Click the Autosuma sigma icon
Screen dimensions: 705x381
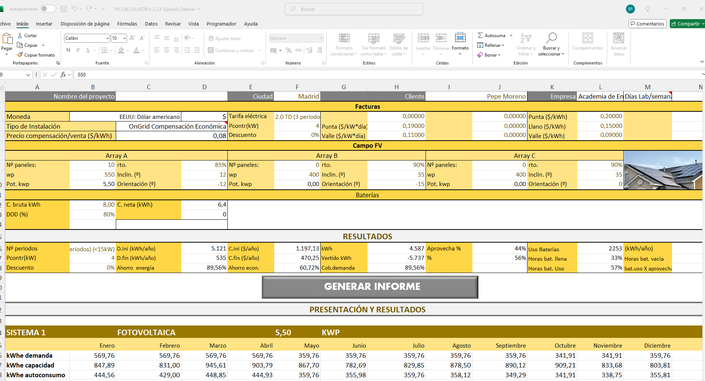pyautogui.click(x=480, y=35)
